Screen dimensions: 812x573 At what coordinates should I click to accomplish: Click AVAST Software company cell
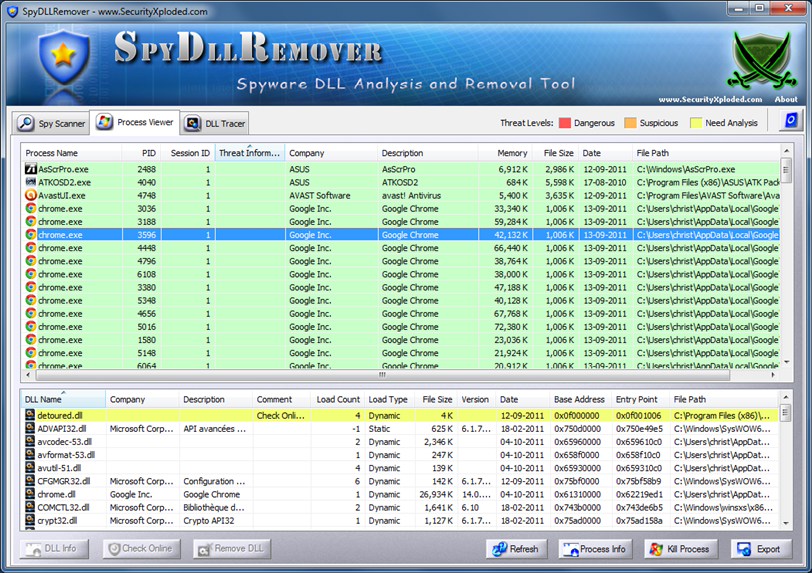click(320, 195)
